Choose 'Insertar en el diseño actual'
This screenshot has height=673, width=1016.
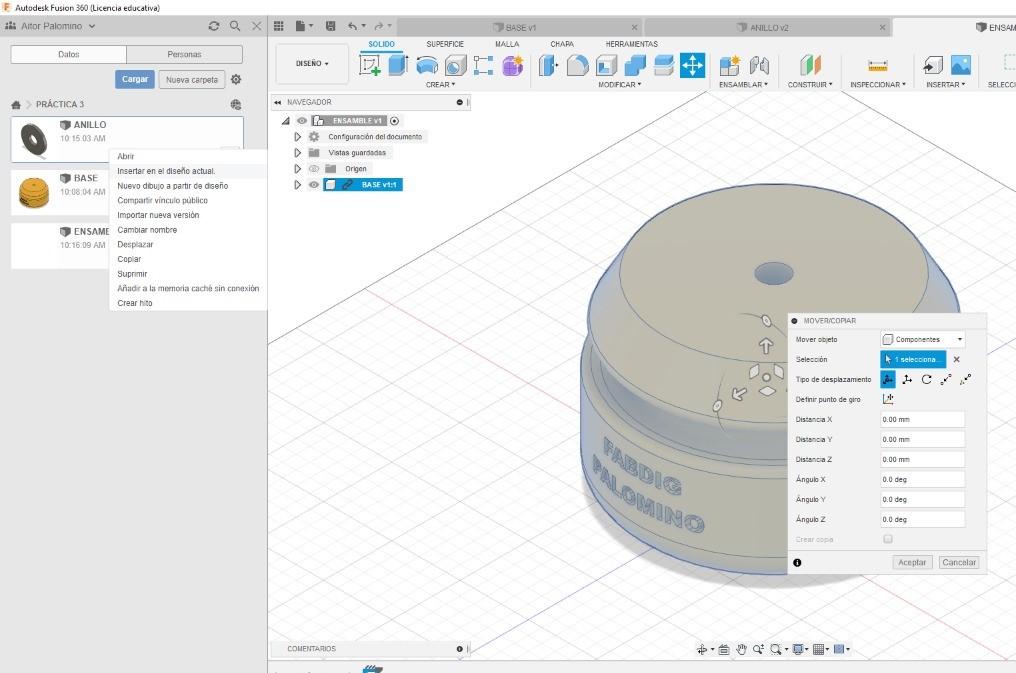pyautogui.click(x=166, y=171)
